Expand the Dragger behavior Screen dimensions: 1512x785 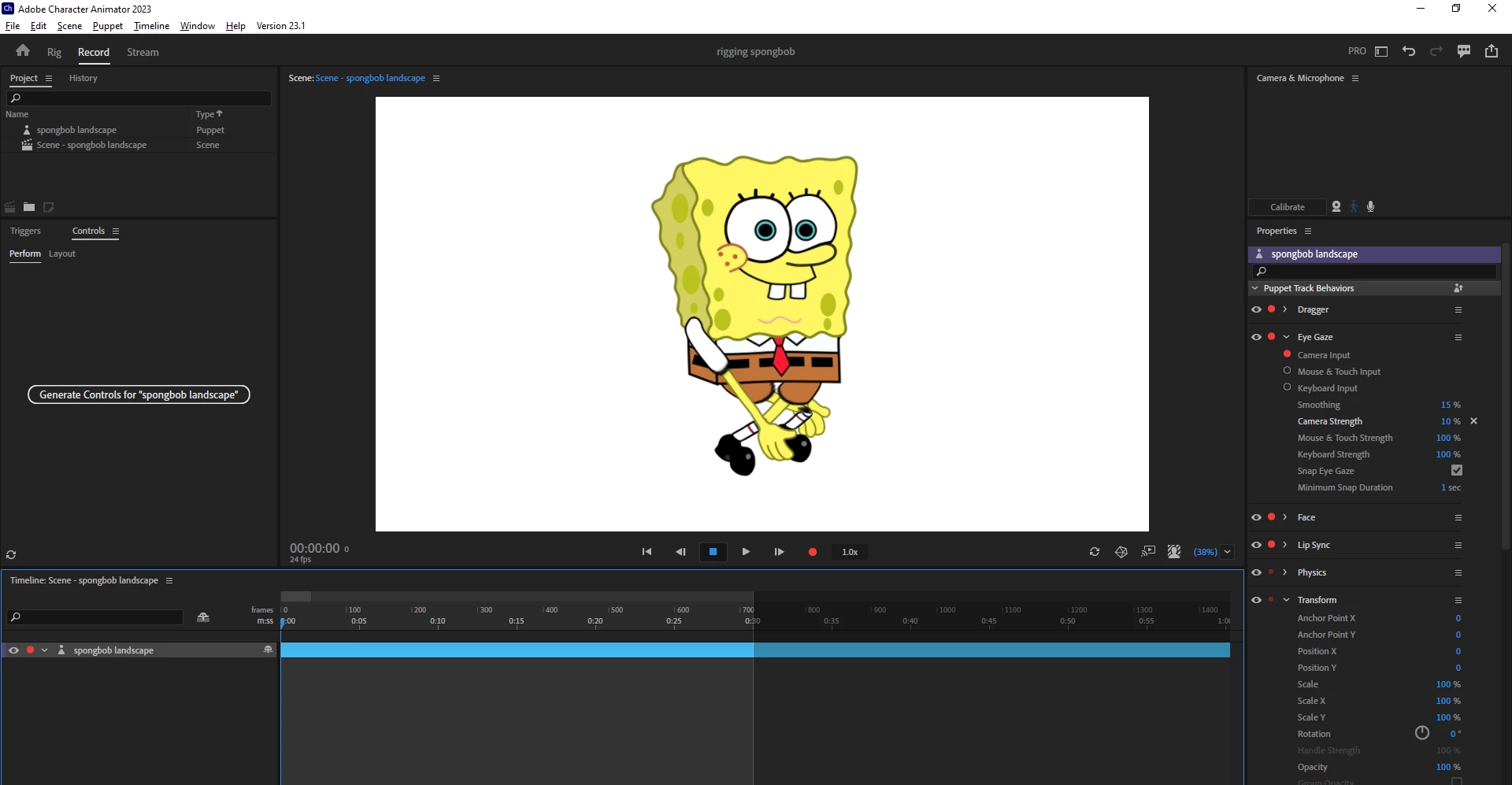pos(1285,309)
